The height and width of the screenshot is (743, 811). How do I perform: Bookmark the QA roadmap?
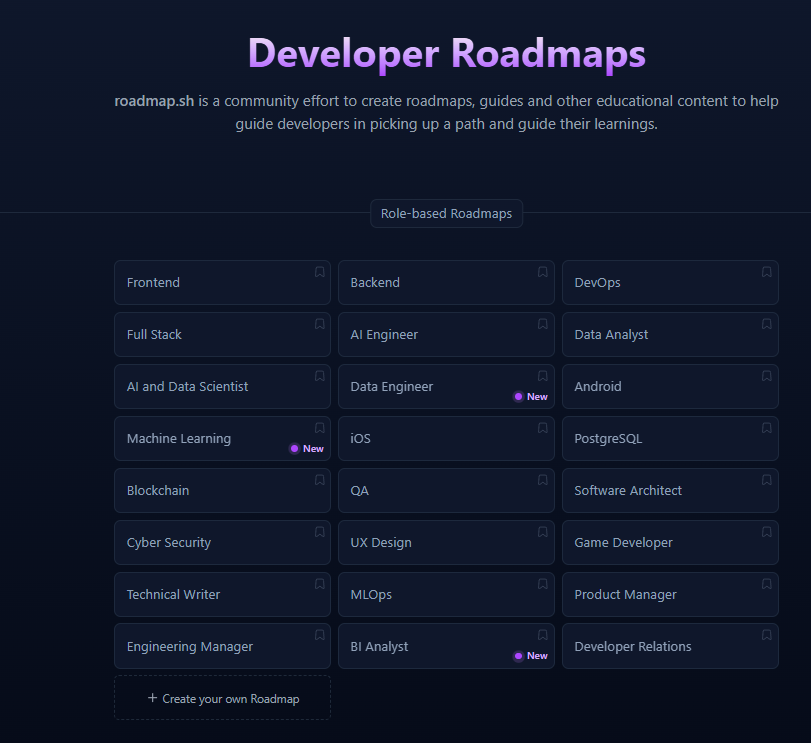(x=543, y=480)
